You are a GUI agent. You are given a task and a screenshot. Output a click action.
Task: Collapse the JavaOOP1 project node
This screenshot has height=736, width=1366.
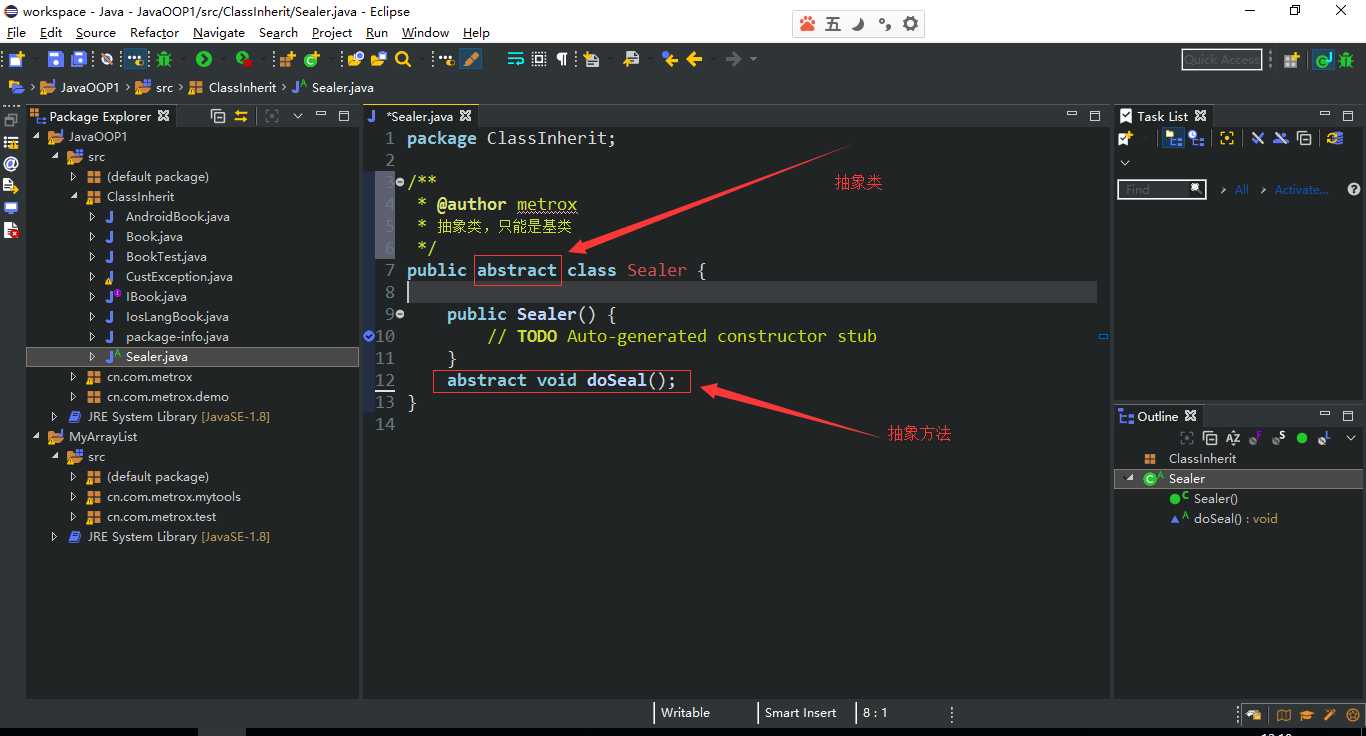(x=37, y=137)
